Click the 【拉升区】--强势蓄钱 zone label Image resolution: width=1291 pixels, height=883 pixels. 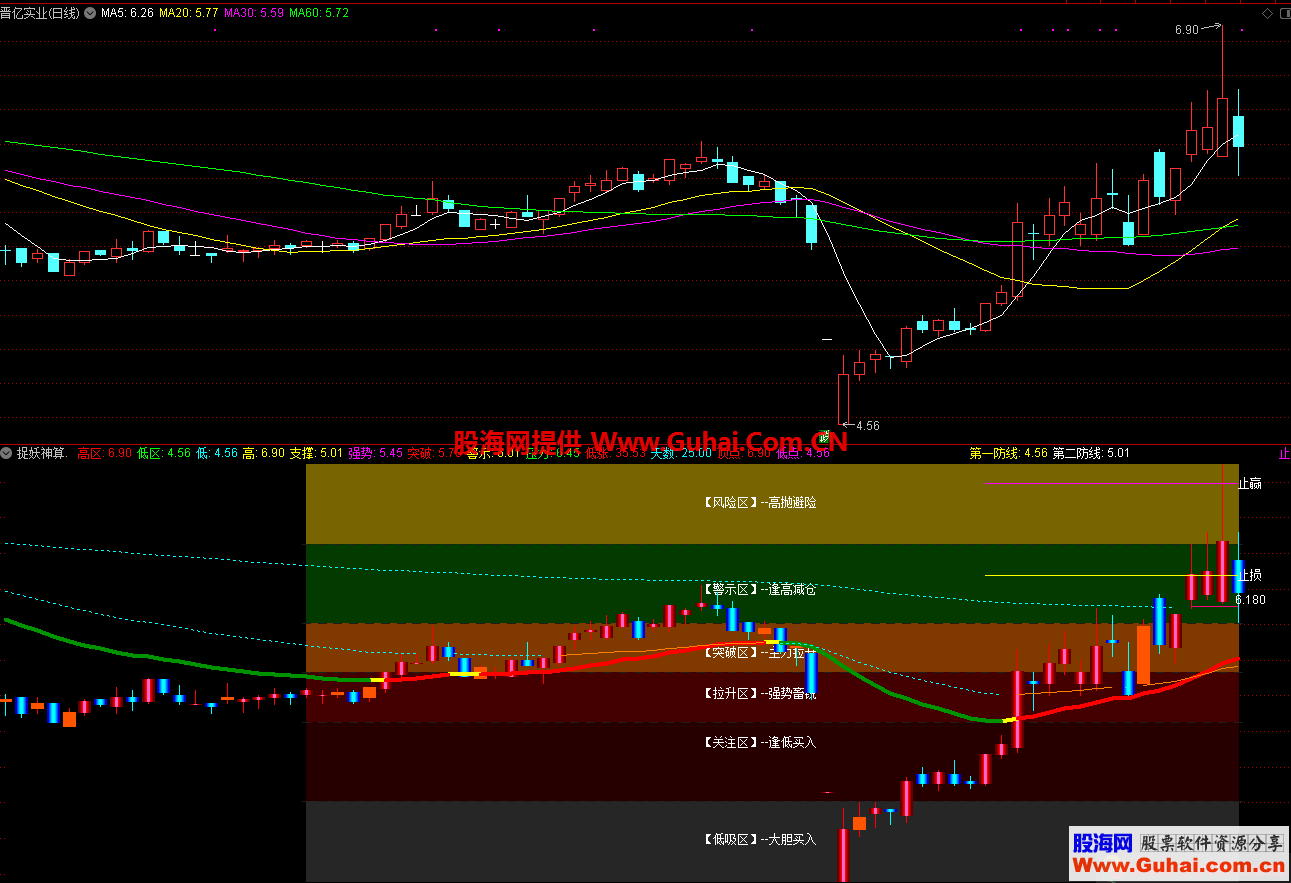pyautogui.click(x=758, y=692)
